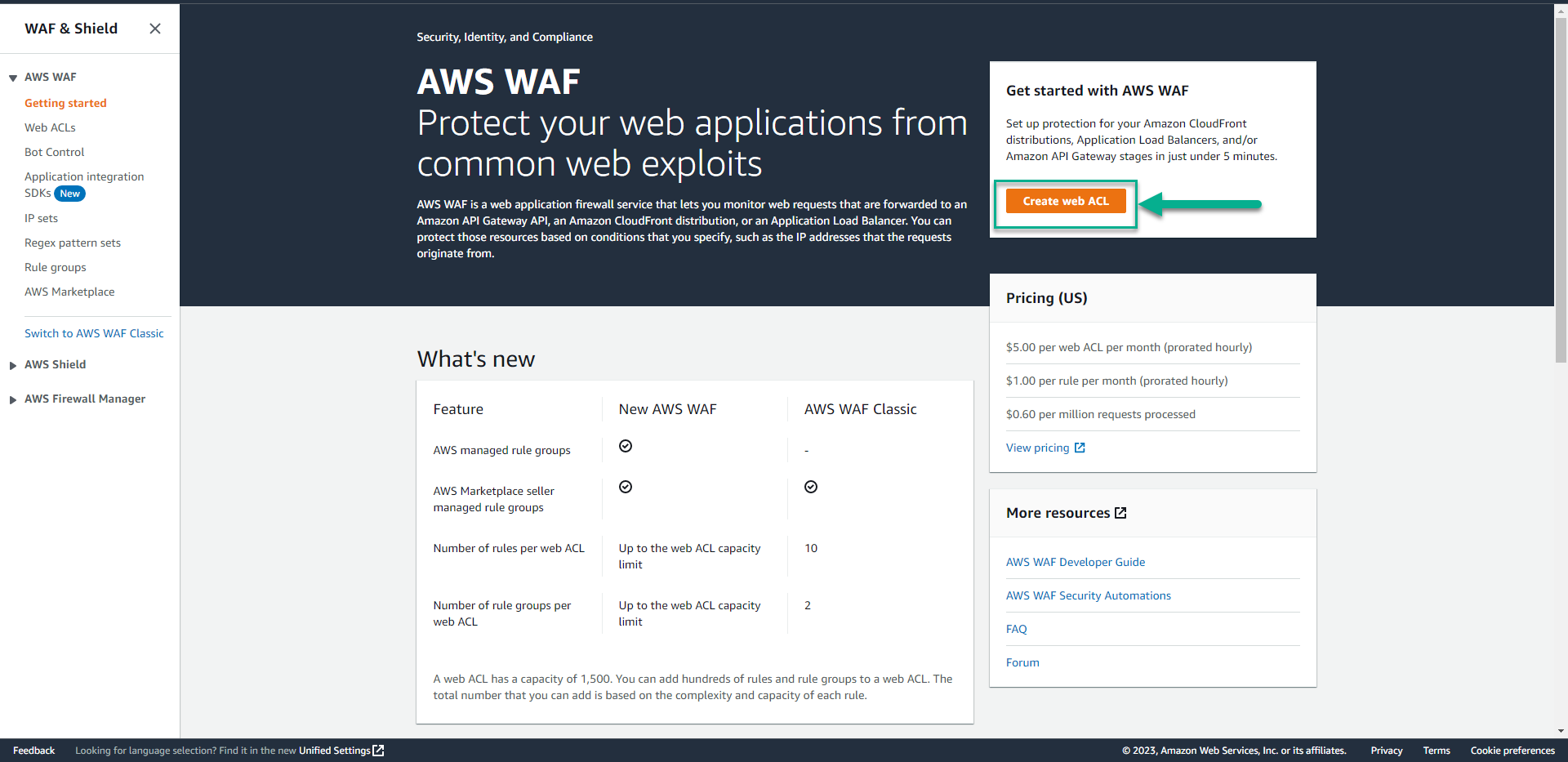
Task: Expand the AWS Firewall Manager section
Action: (x=11, y=399)
